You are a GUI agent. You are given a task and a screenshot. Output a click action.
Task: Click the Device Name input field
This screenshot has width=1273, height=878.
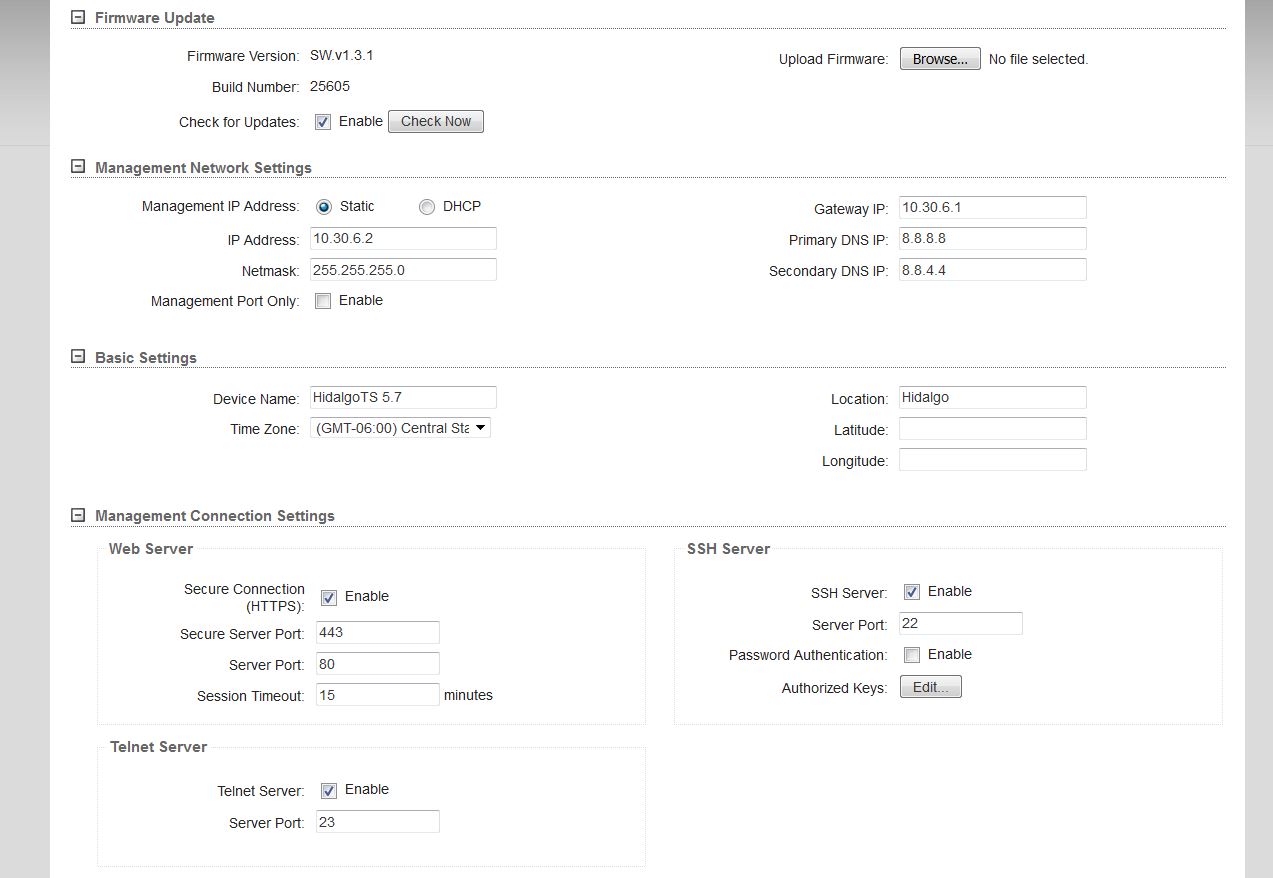pyautogui.click(x=403, y=397)
